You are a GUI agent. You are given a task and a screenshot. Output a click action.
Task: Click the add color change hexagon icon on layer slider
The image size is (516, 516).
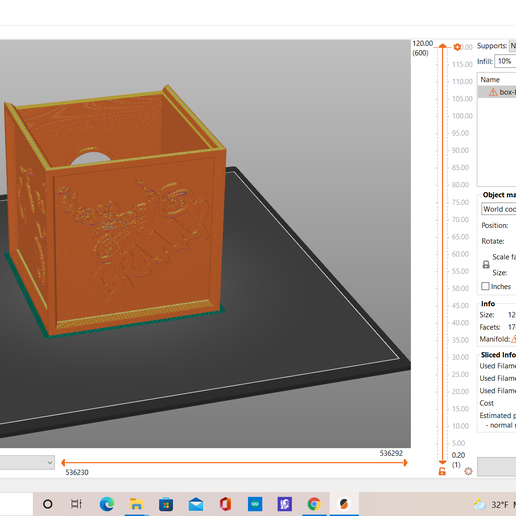coord(457,47)
